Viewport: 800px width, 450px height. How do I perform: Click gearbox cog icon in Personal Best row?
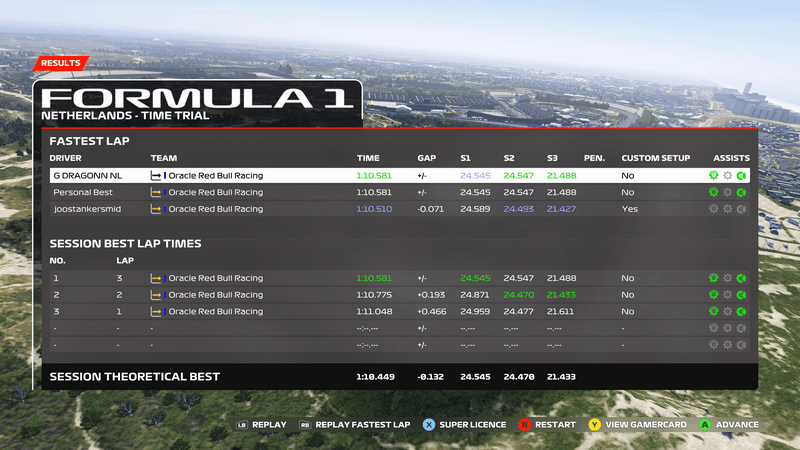click(x=728, y=192)
